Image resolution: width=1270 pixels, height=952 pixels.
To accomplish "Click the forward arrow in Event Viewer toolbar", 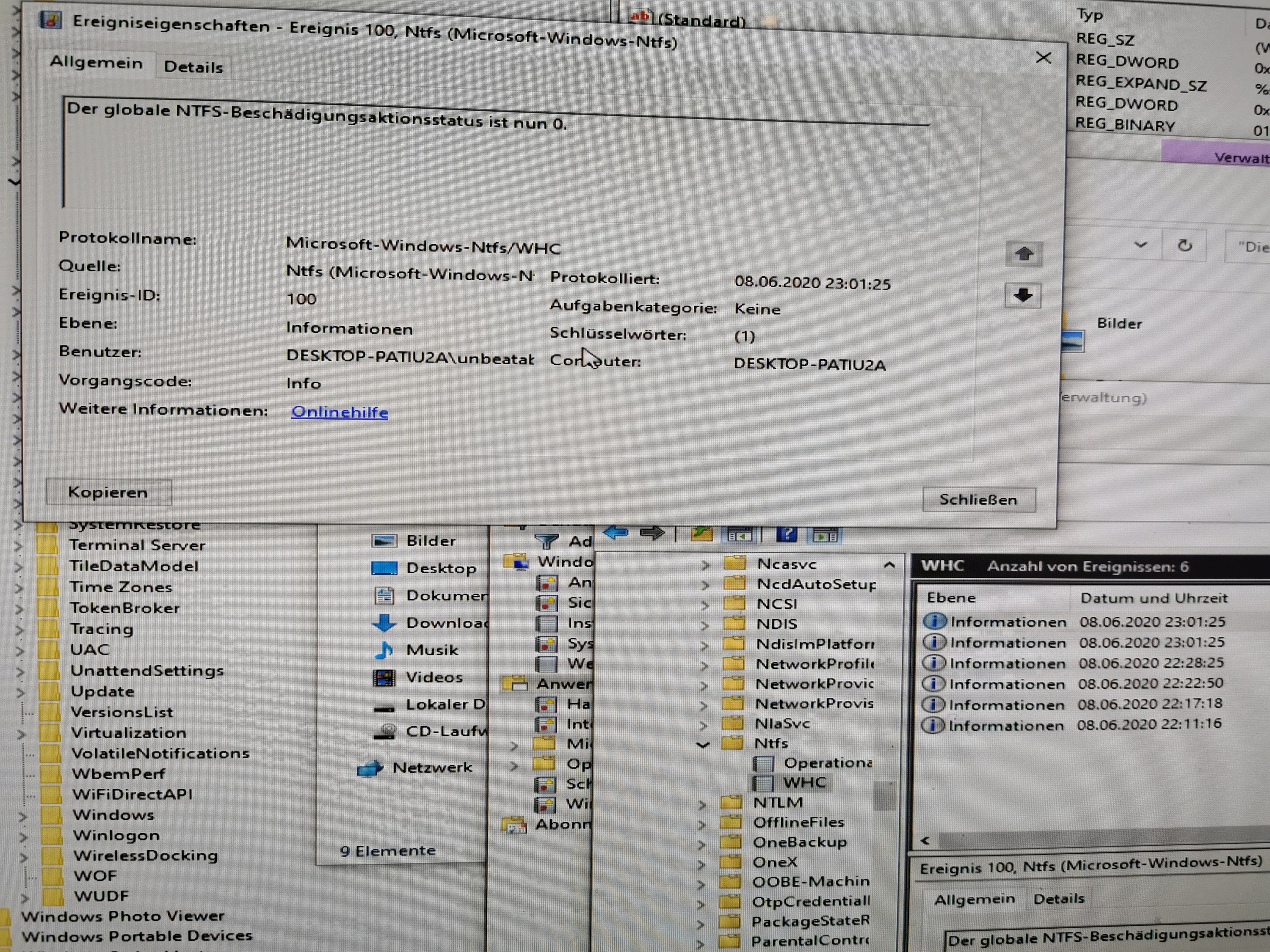I will click(x=652, y=533).
